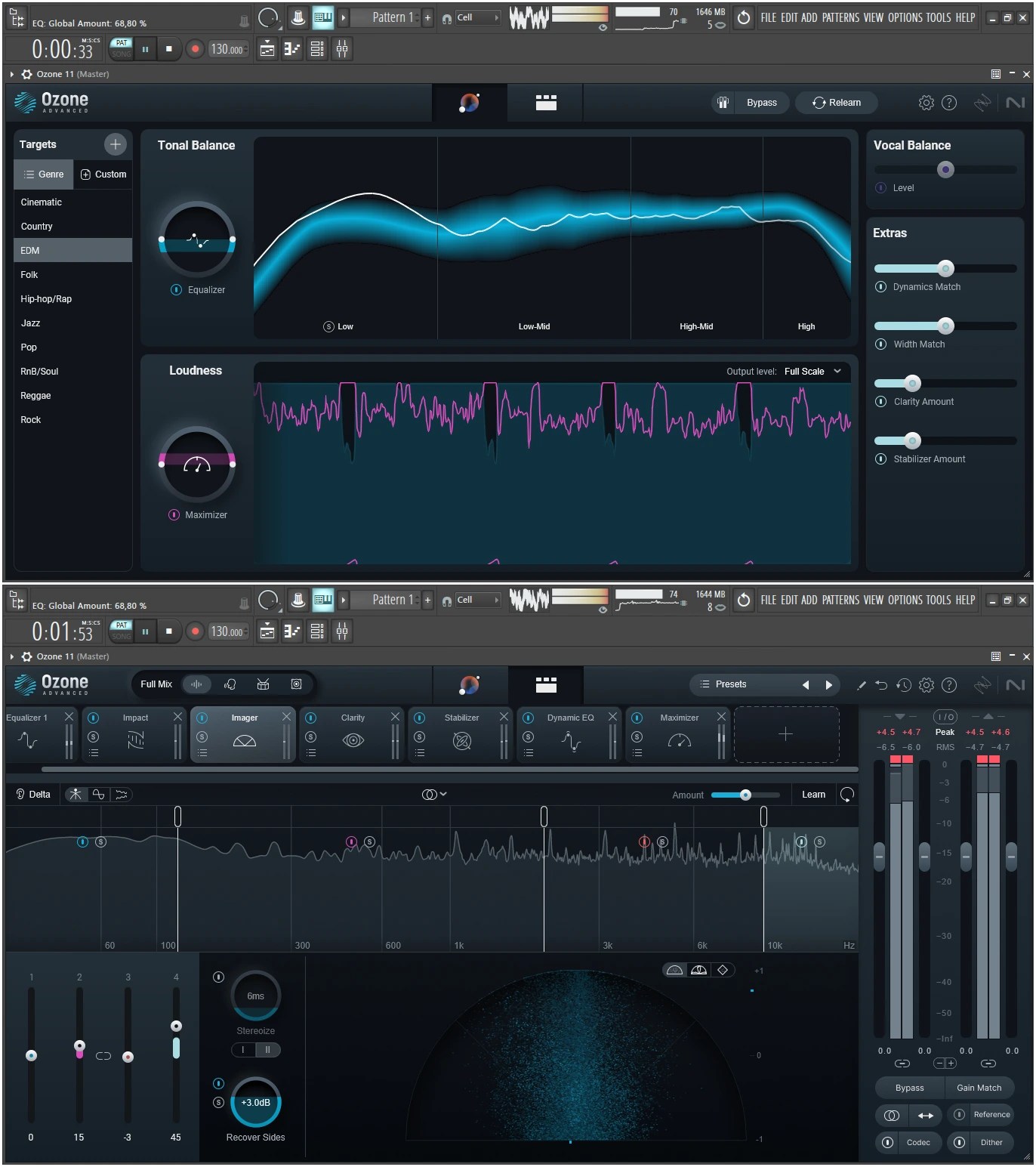Image resolution: width=1036 pixels, height=1167 pixels.
Task: Click the swap channels arrows icon near Reference
Action: [x=925, y=1116]
